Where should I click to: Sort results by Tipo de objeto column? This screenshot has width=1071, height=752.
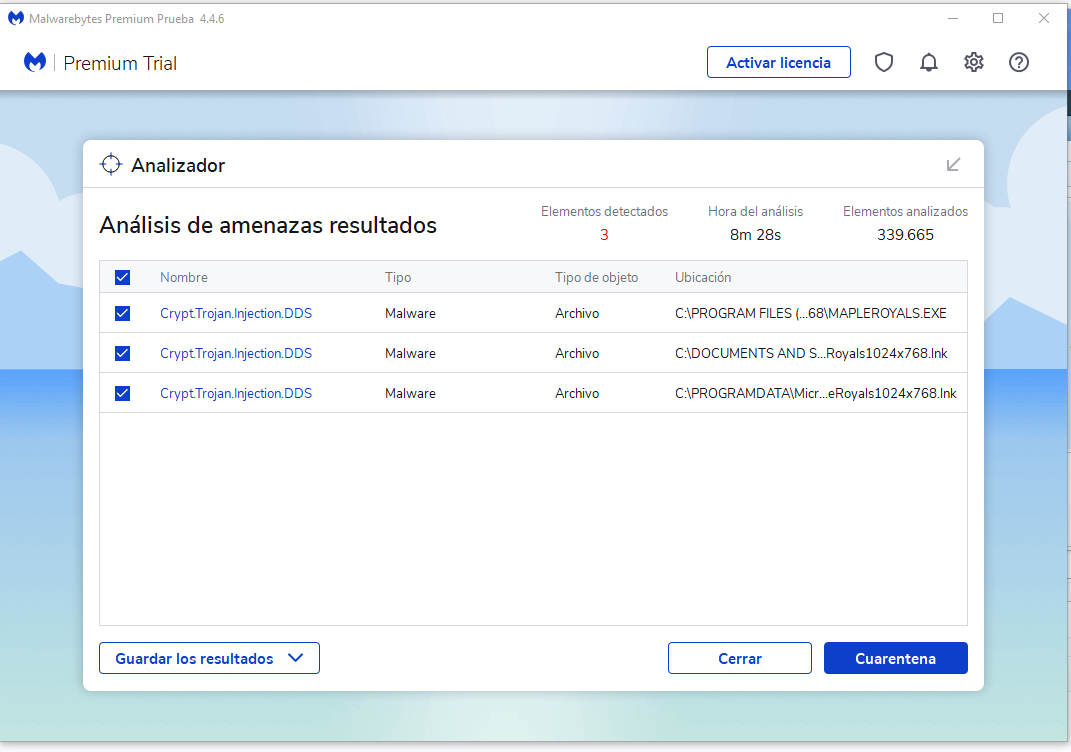[x=596, y=277]
